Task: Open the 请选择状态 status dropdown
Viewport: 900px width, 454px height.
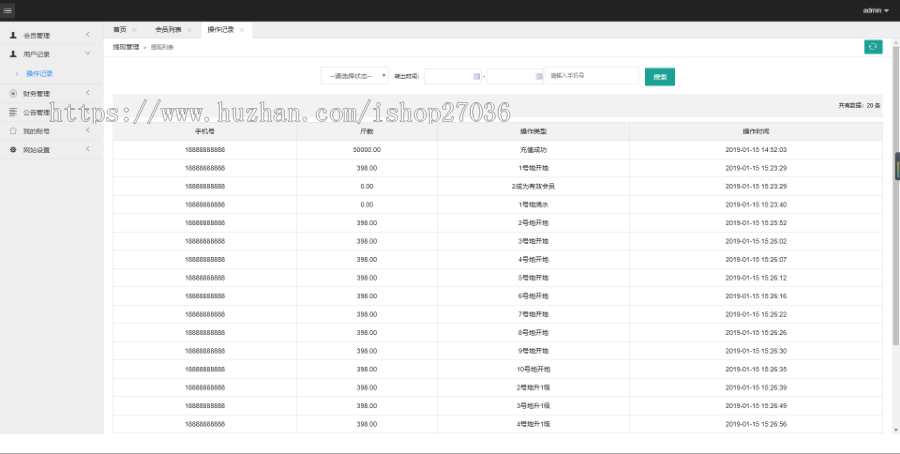Action: (x=355, y=76)
